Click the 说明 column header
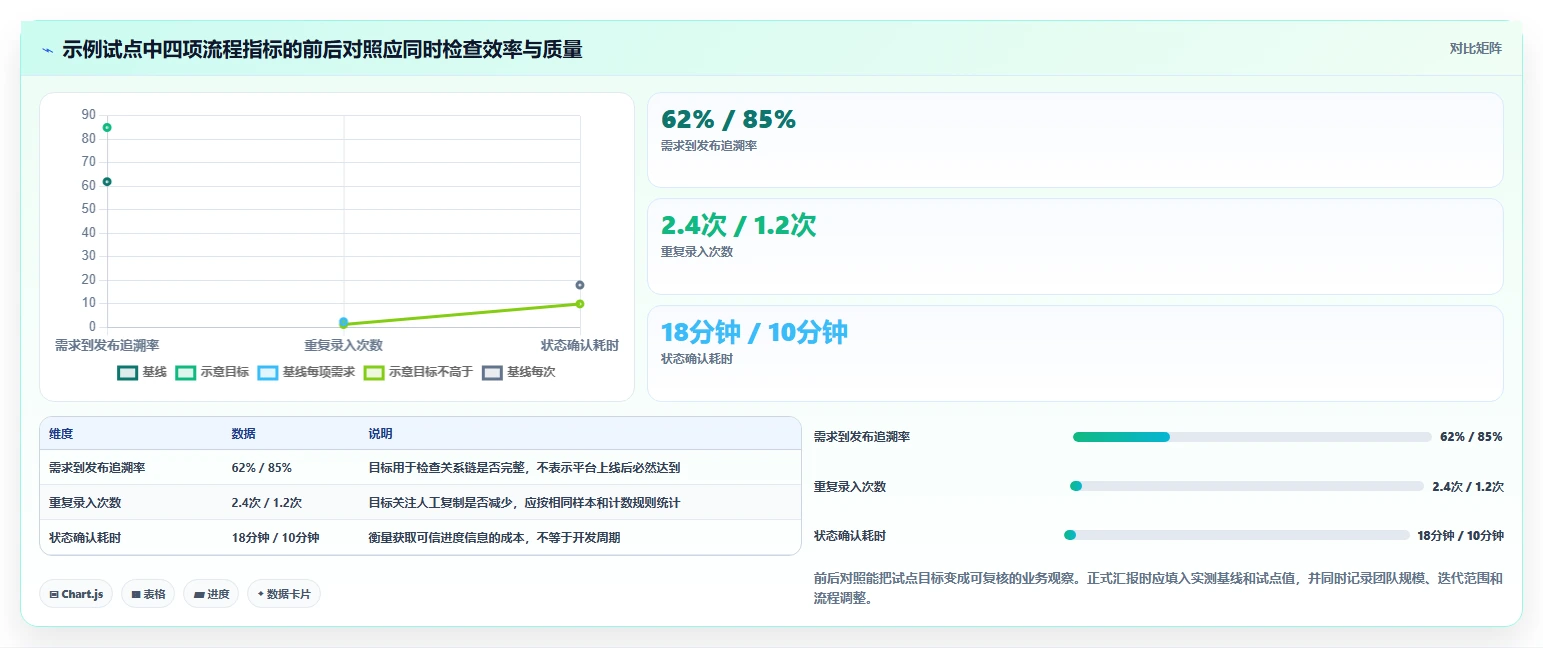Screen dimensions: 1543x648 coord(381,433)
